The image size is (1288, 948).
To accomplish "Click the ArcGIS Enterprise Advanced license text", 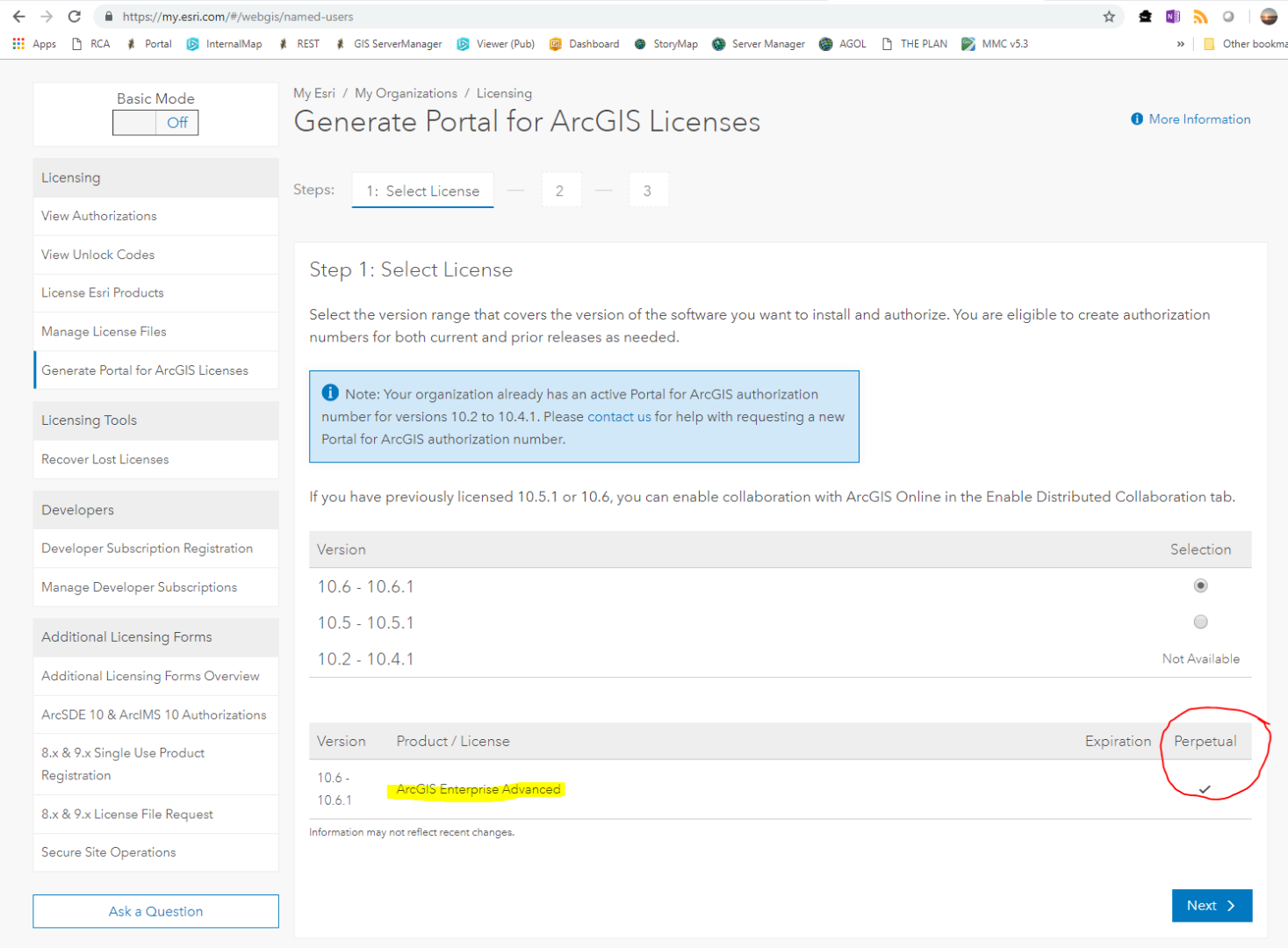I will 479,789.
